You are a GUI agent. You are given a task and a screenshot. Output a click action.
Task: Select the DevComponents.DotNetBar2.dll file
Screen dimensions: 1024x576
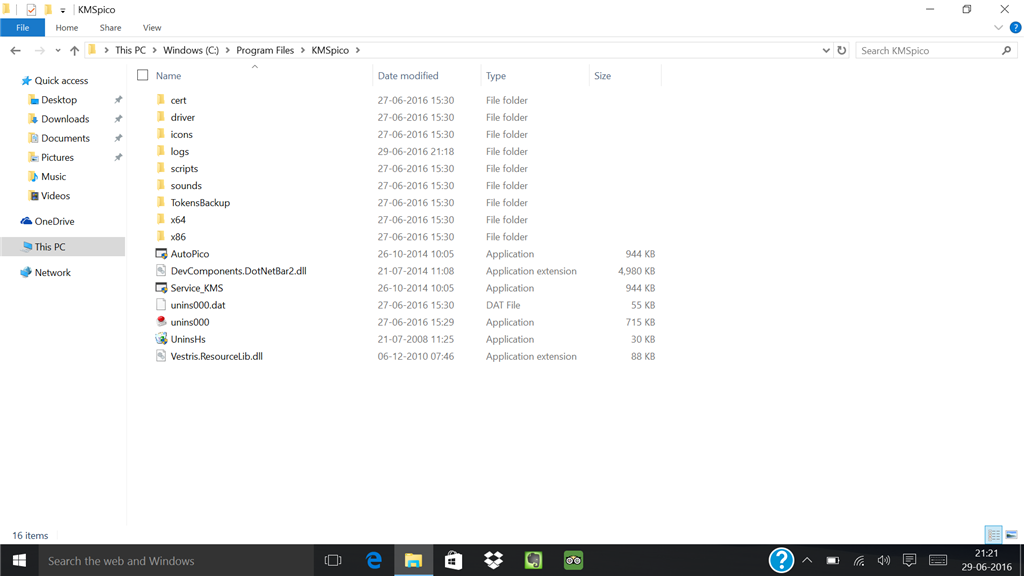tap(238, 271)
